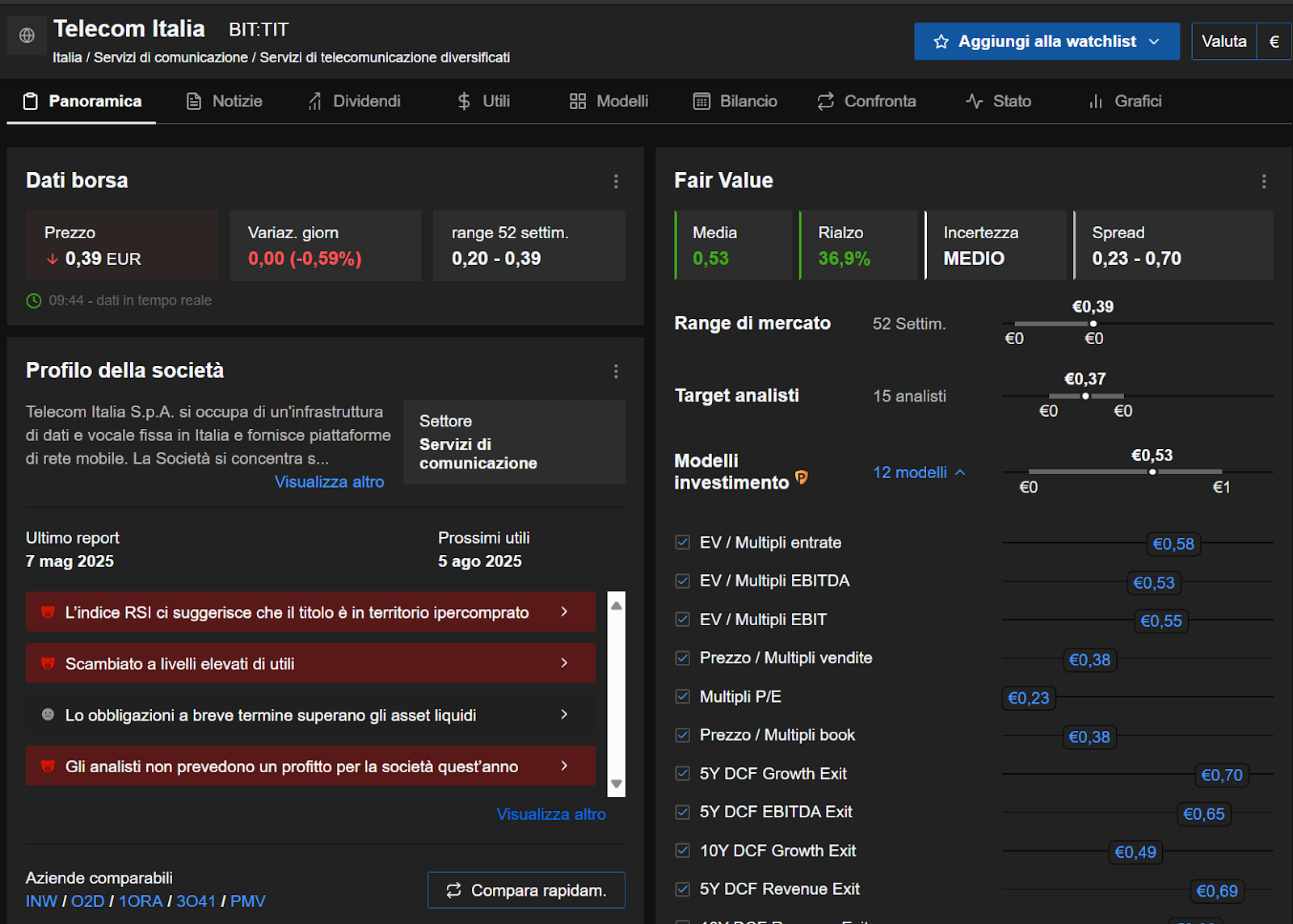This screenshot has width=1293, height=924.
Task: Click the euro symbol currency button
Action: click(1274, 41)
